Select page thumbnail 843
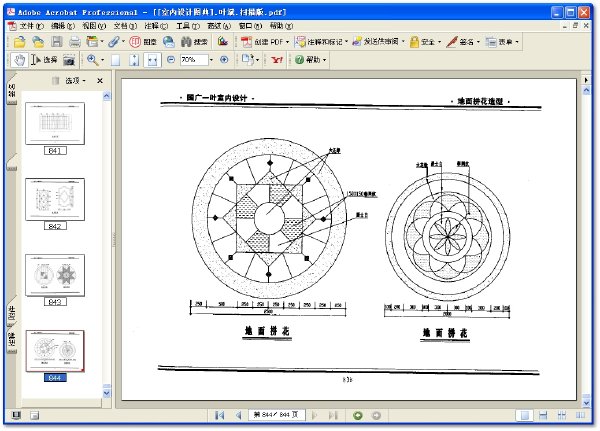The height and width of the screenshot is (431, 600). (55, 275)
